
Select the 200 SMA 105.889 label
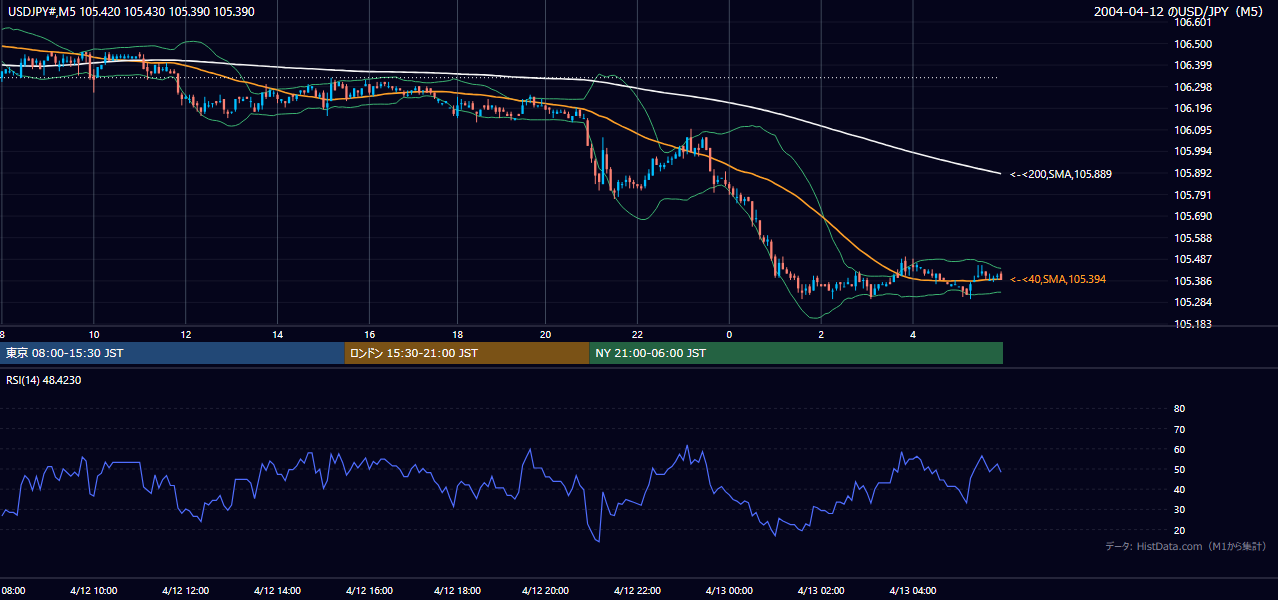[1061, 174]
